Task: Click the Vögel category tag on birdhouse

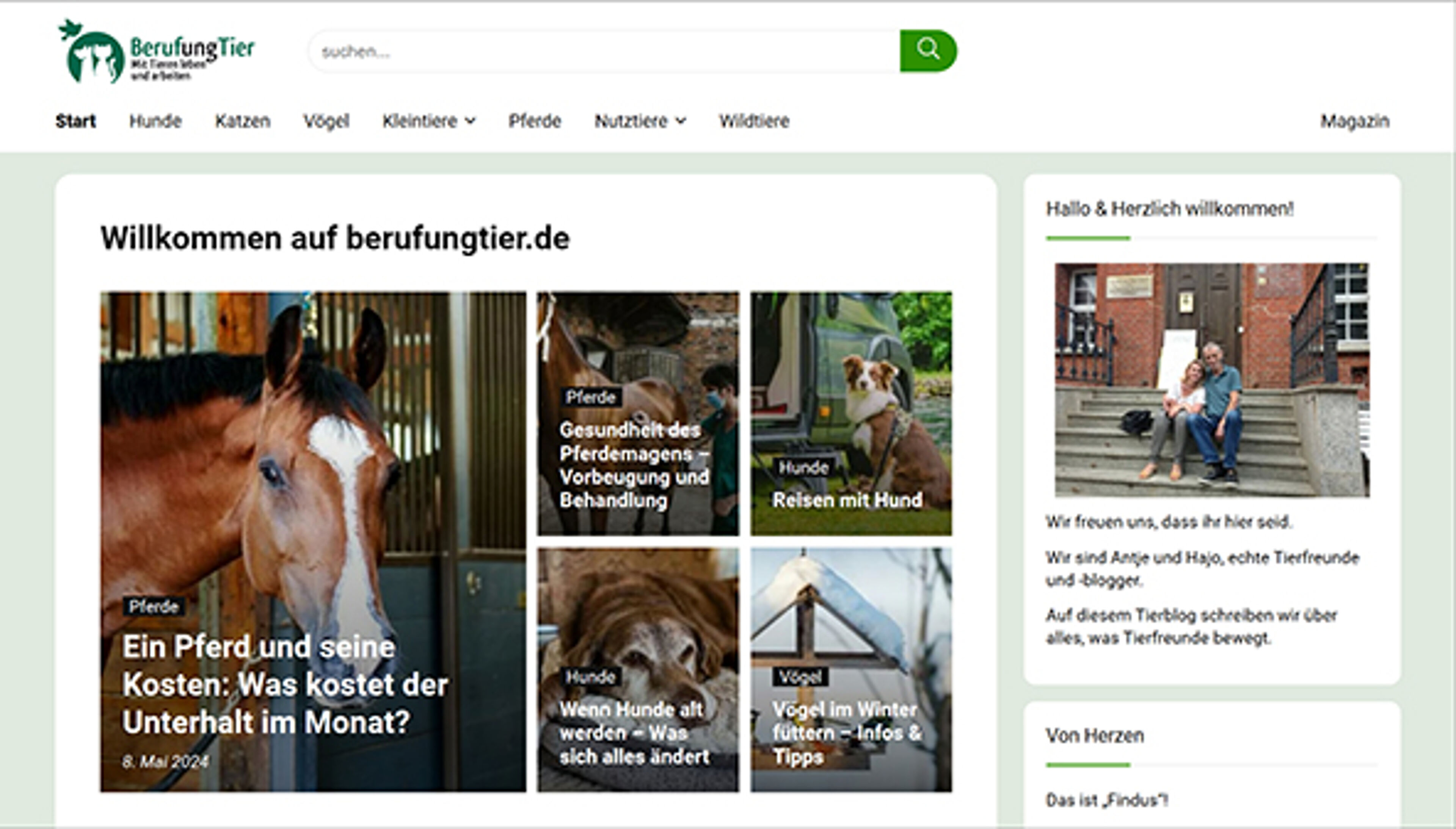Action: [800, 677]
